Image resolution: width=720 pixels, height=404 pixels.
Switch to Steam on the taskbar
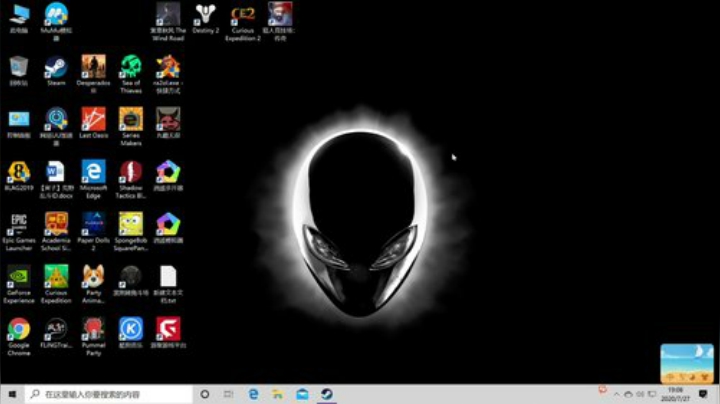(x=327, y=394)
